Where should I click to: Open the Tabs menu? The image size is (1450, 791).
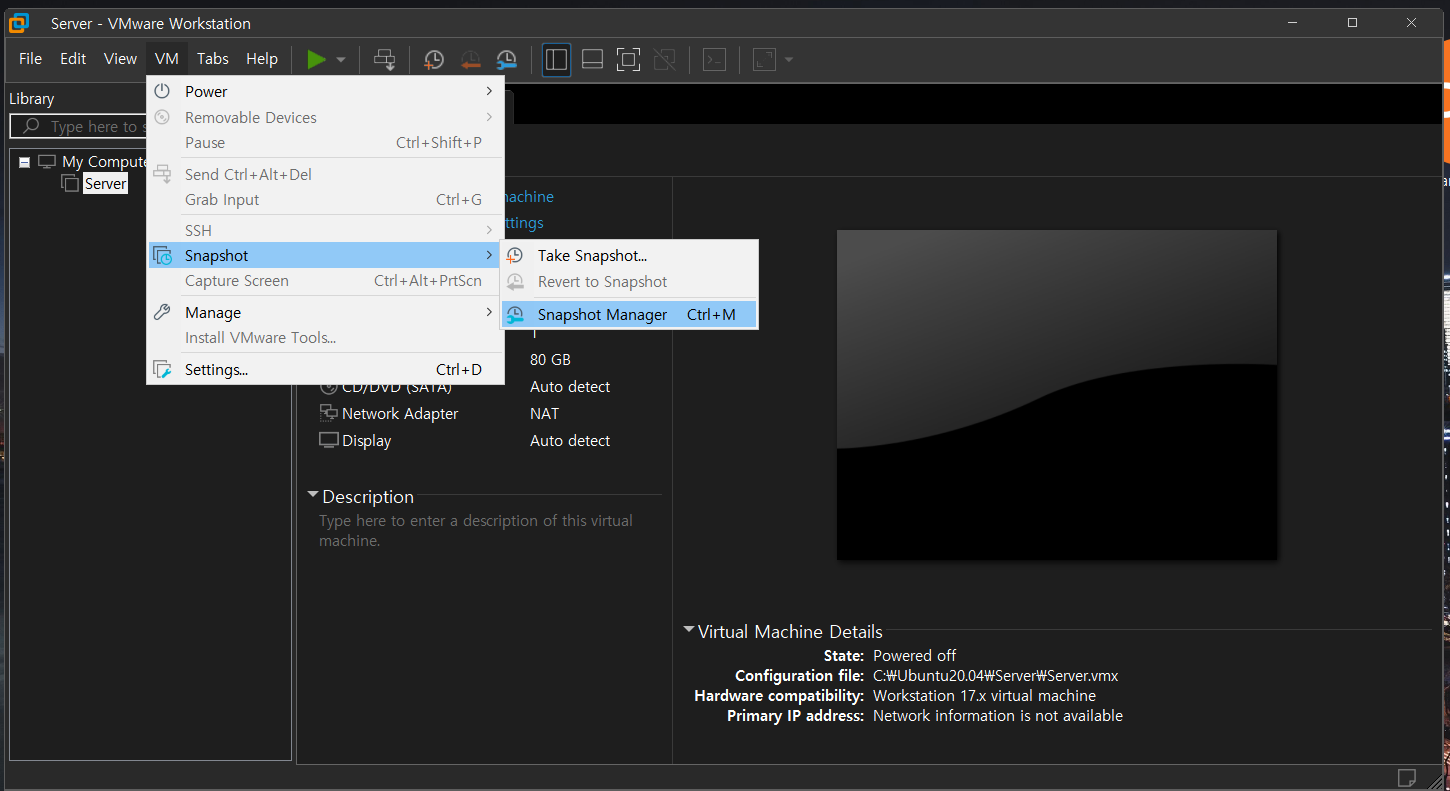213,59
